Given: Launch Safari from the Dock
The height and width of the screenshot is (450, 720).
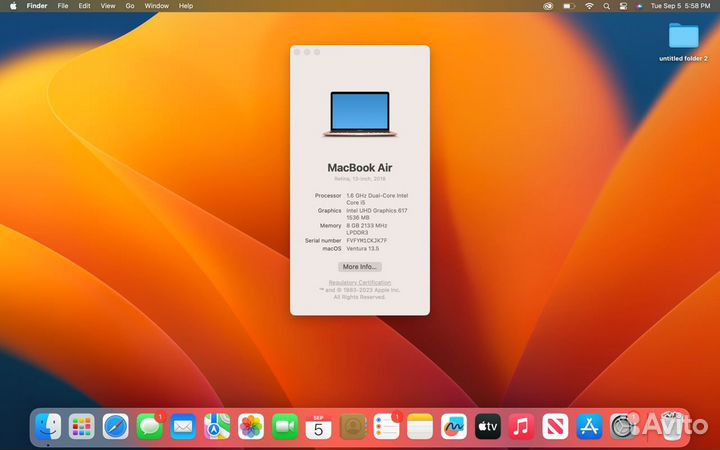Looking at the screenshot, I should tap(115, 427).
